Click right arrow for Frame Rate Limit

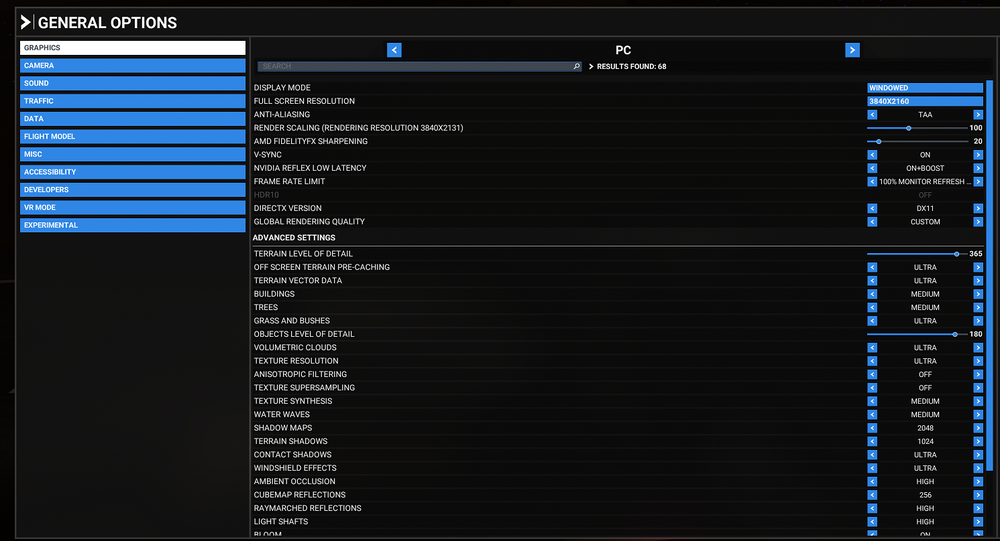click(978, 182)
